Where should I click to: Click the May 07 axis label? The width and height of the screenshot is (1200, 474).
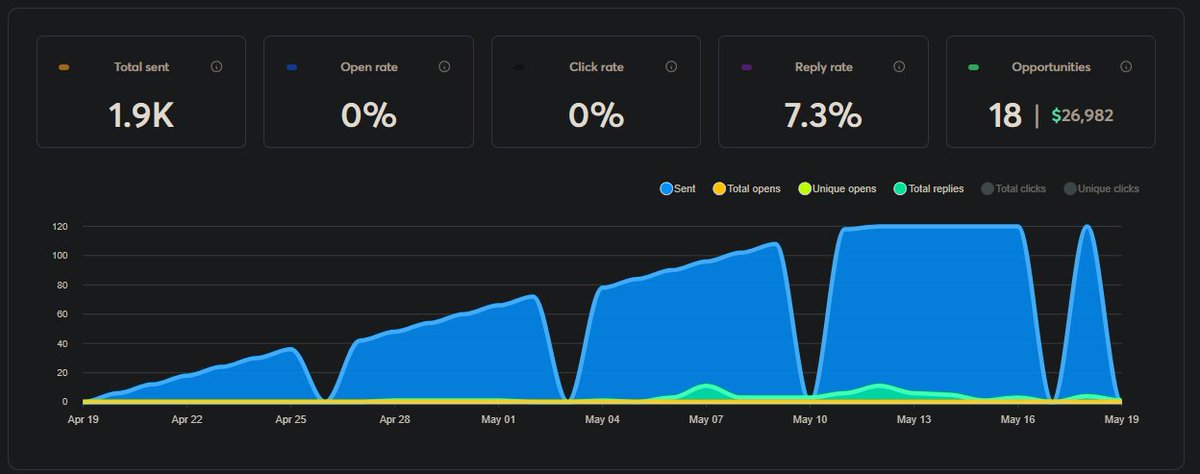click(706, 420)
